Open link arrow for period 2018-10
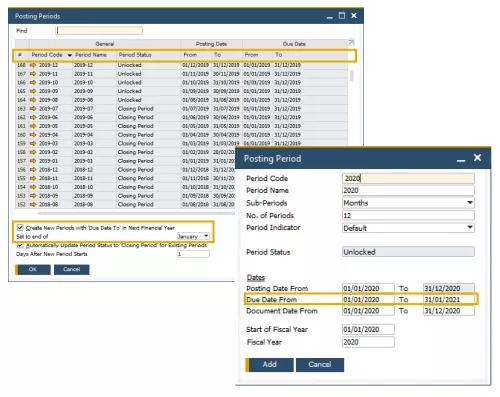This screenshot has width=500, height=397. 33,187
